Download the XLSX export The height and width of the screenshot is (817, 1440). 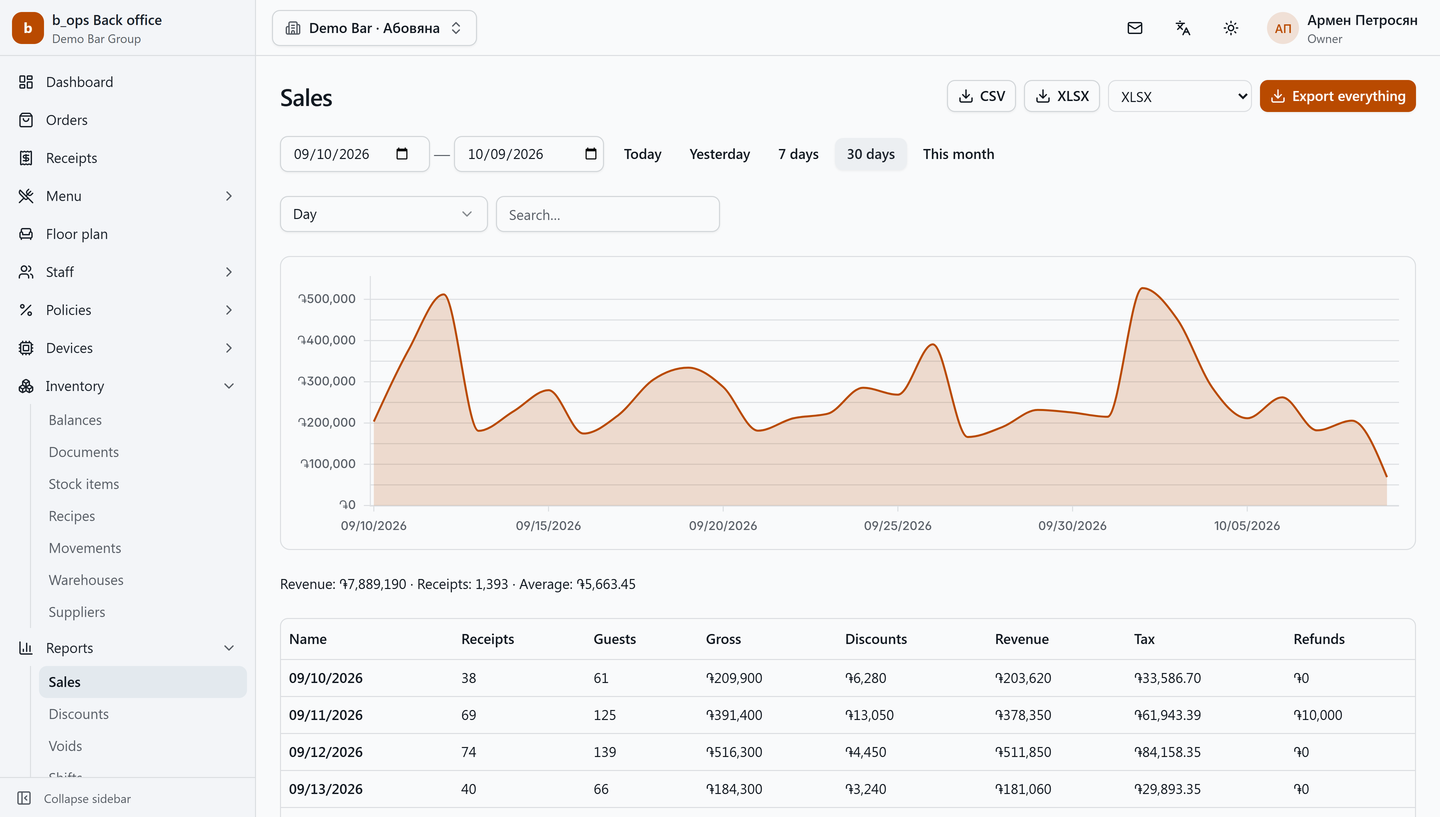point(1062,96)
